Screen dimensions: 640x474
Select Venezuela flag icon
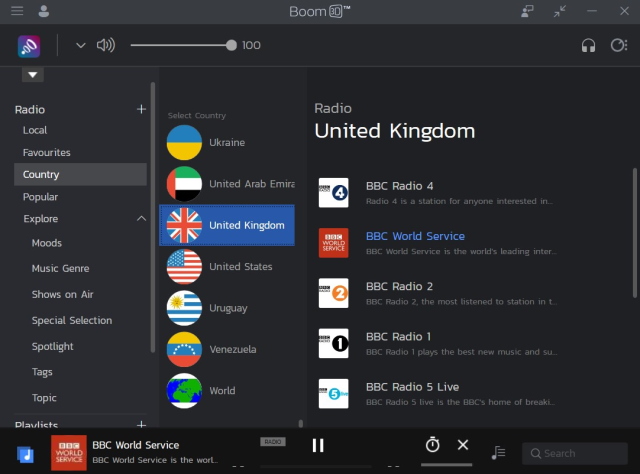[x=184, y=349]
